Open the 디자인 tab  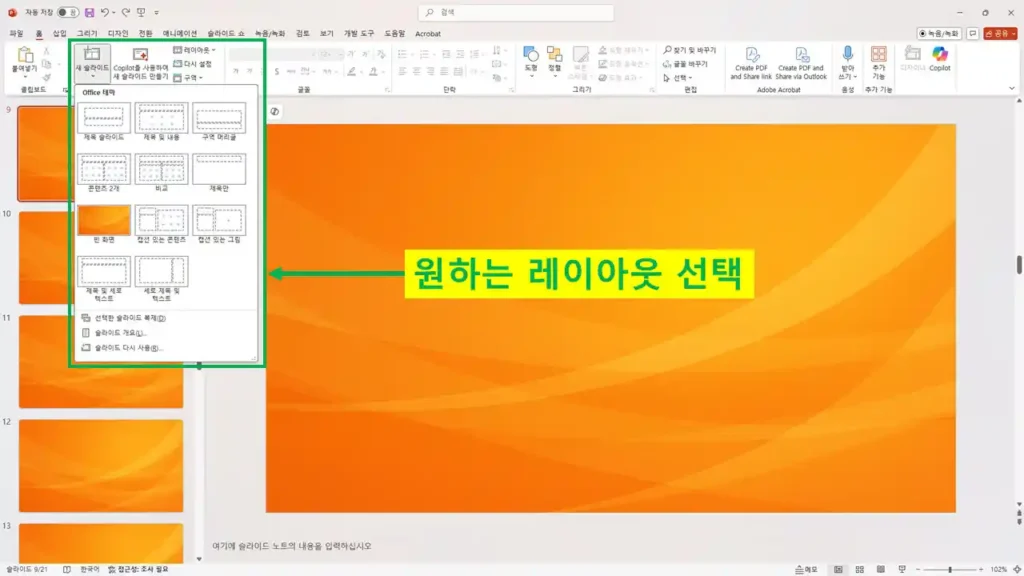click(118, 33)
